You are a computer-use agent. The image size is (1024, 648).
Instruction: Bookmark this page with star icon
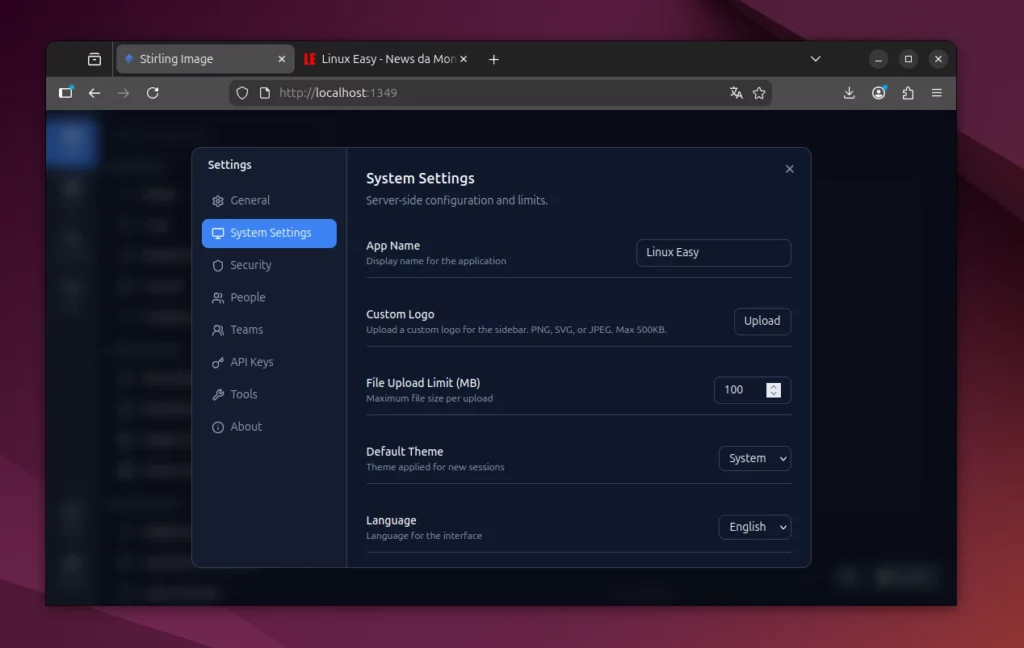(759, 93)
